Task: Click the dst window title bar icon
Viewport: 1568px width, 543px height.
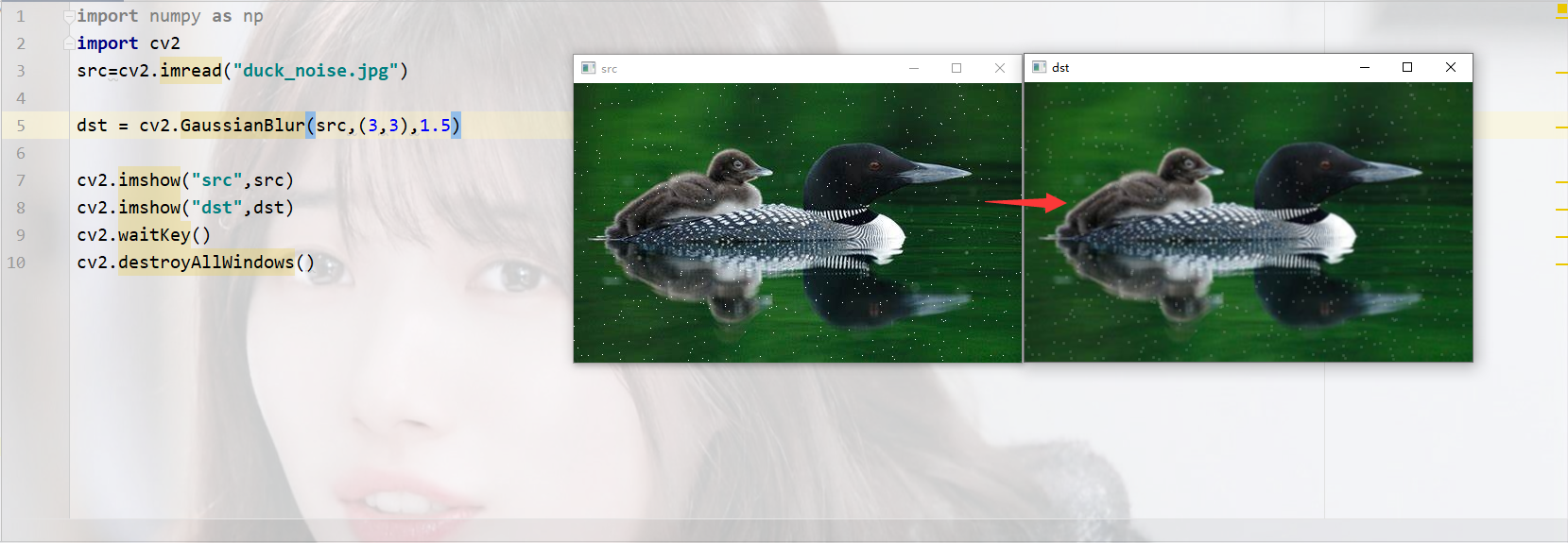Action: pos(1039,67)
